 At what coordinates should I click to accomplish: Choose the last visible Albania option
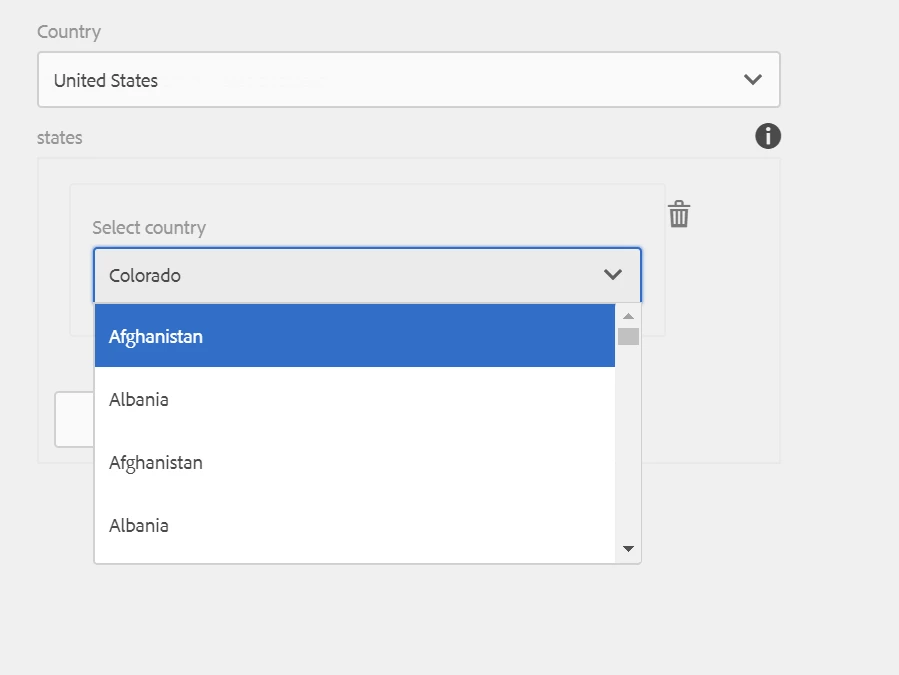pos(355,525)
